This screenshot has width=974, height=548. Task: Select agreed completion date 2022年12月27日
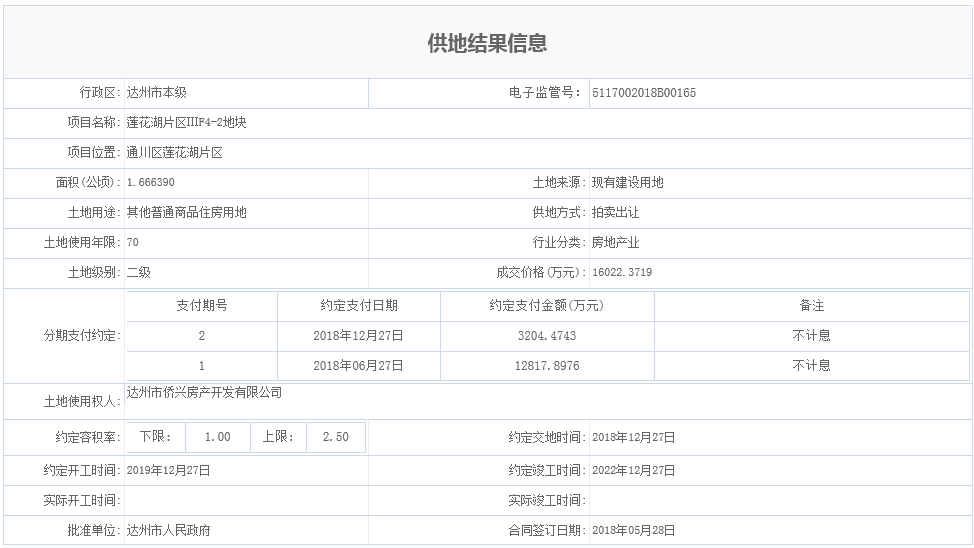point(634,470)
